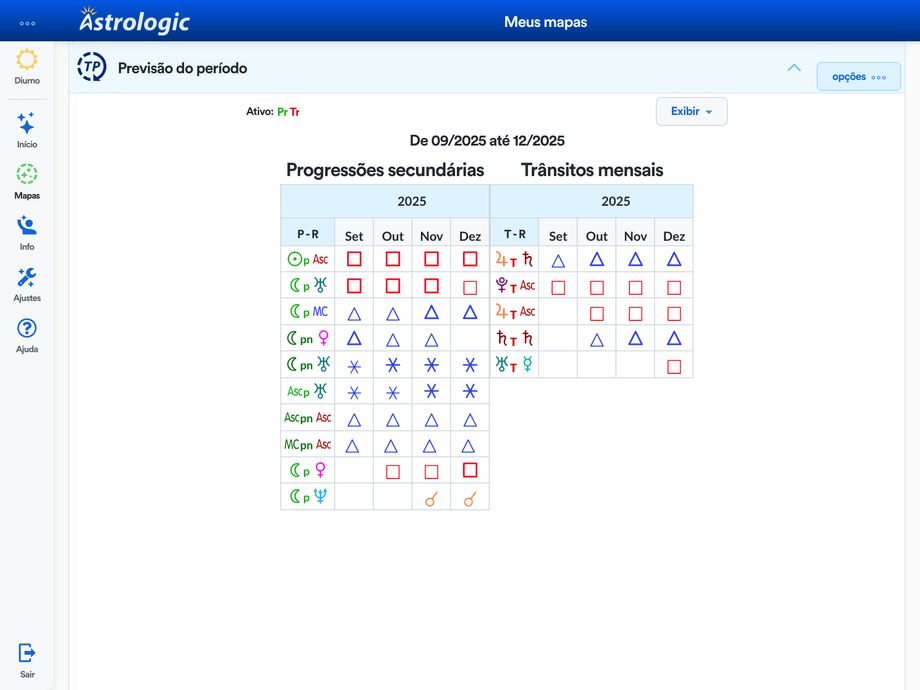Select the Moon pn Uranus row label

[x=308, y=364]
